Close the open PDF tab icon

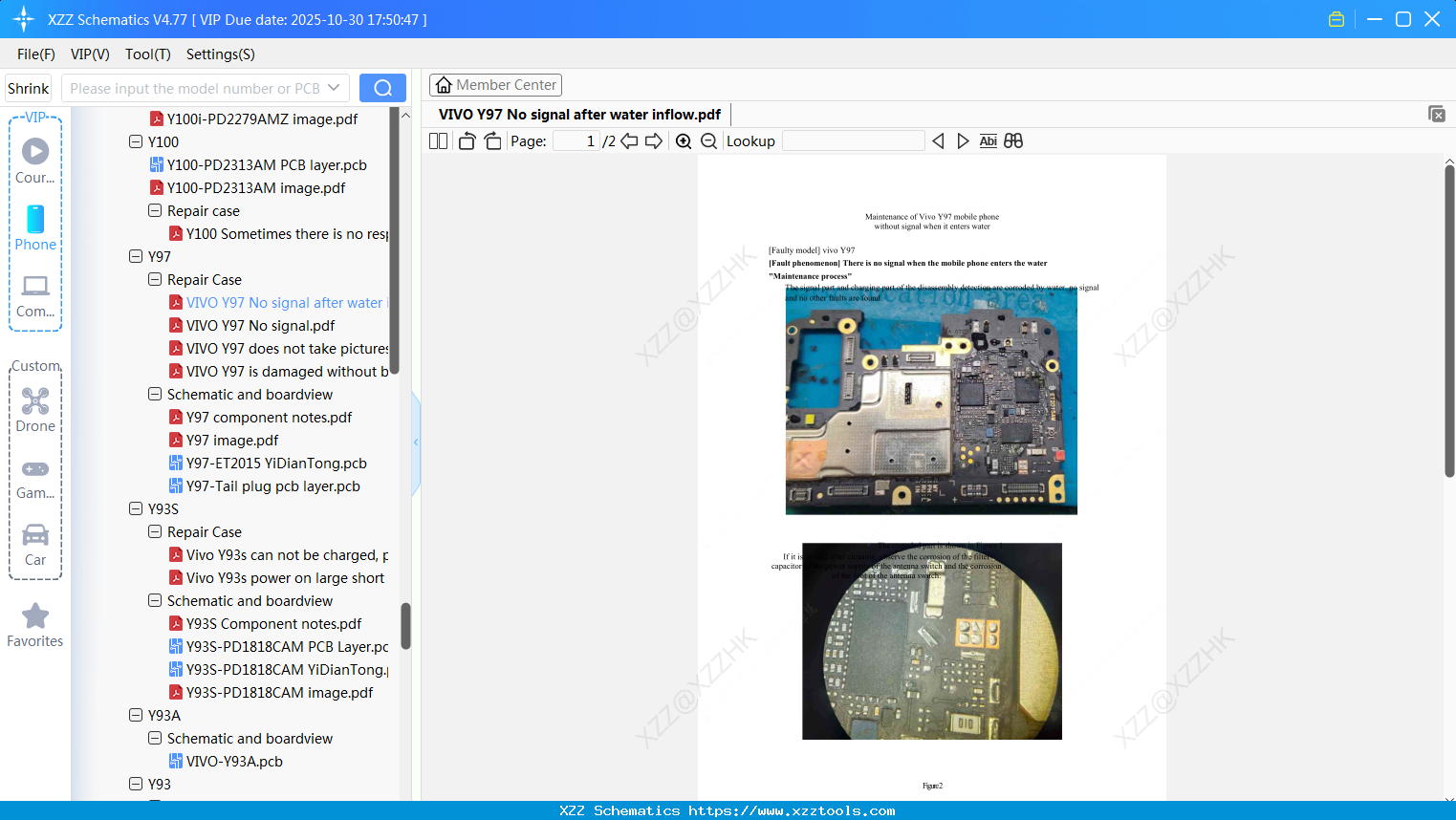coord(1437,114)
